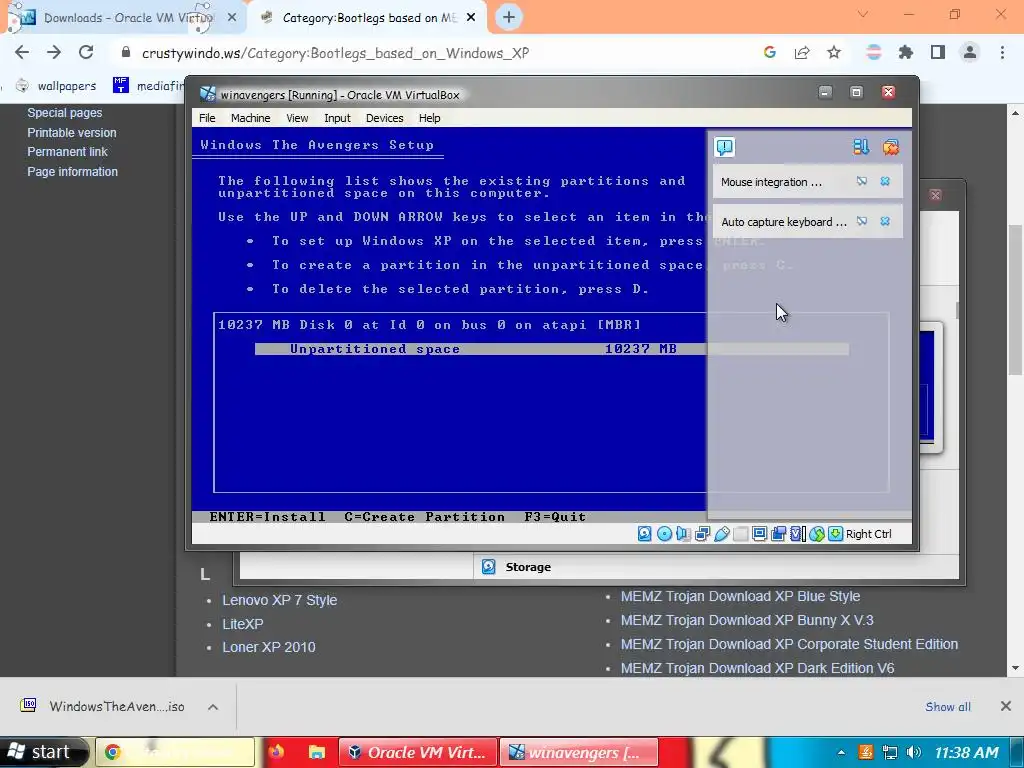Viewport: 1024px width, 768px height.
Task: Click the audio indicator in VM status bar
Action: point(683,534)
